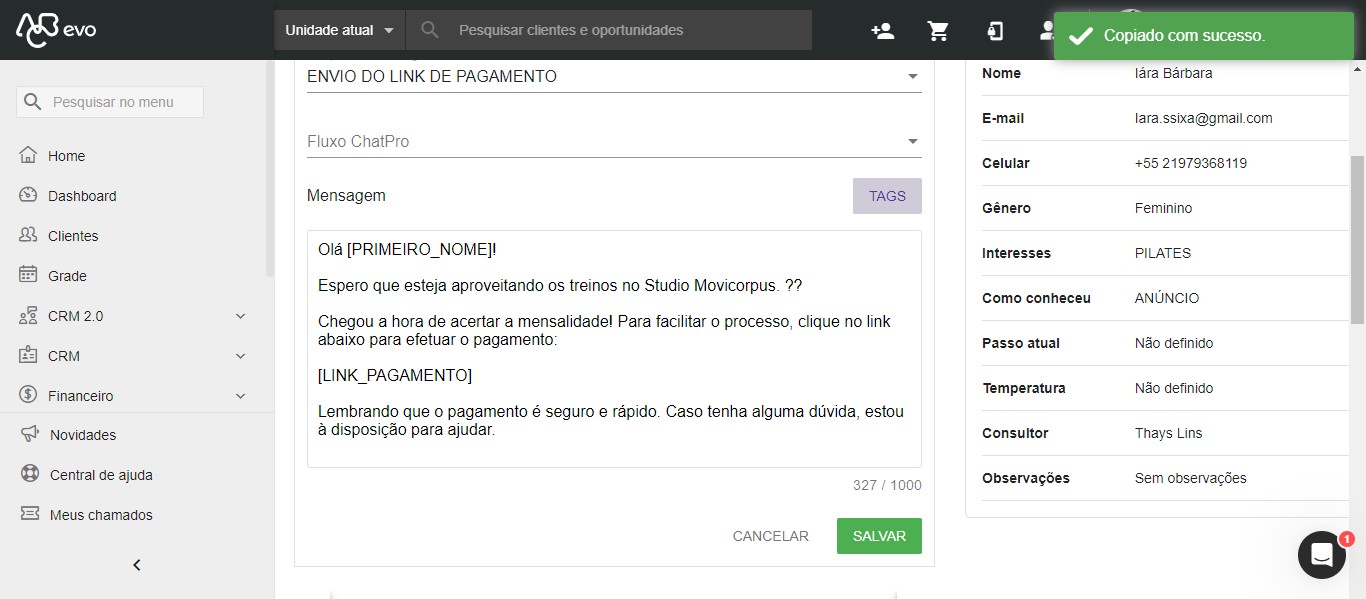Image resolution: width=1366 pixels, height=599 pixels.
Task: Click the Mensagem label
Action: coord(346,196)
